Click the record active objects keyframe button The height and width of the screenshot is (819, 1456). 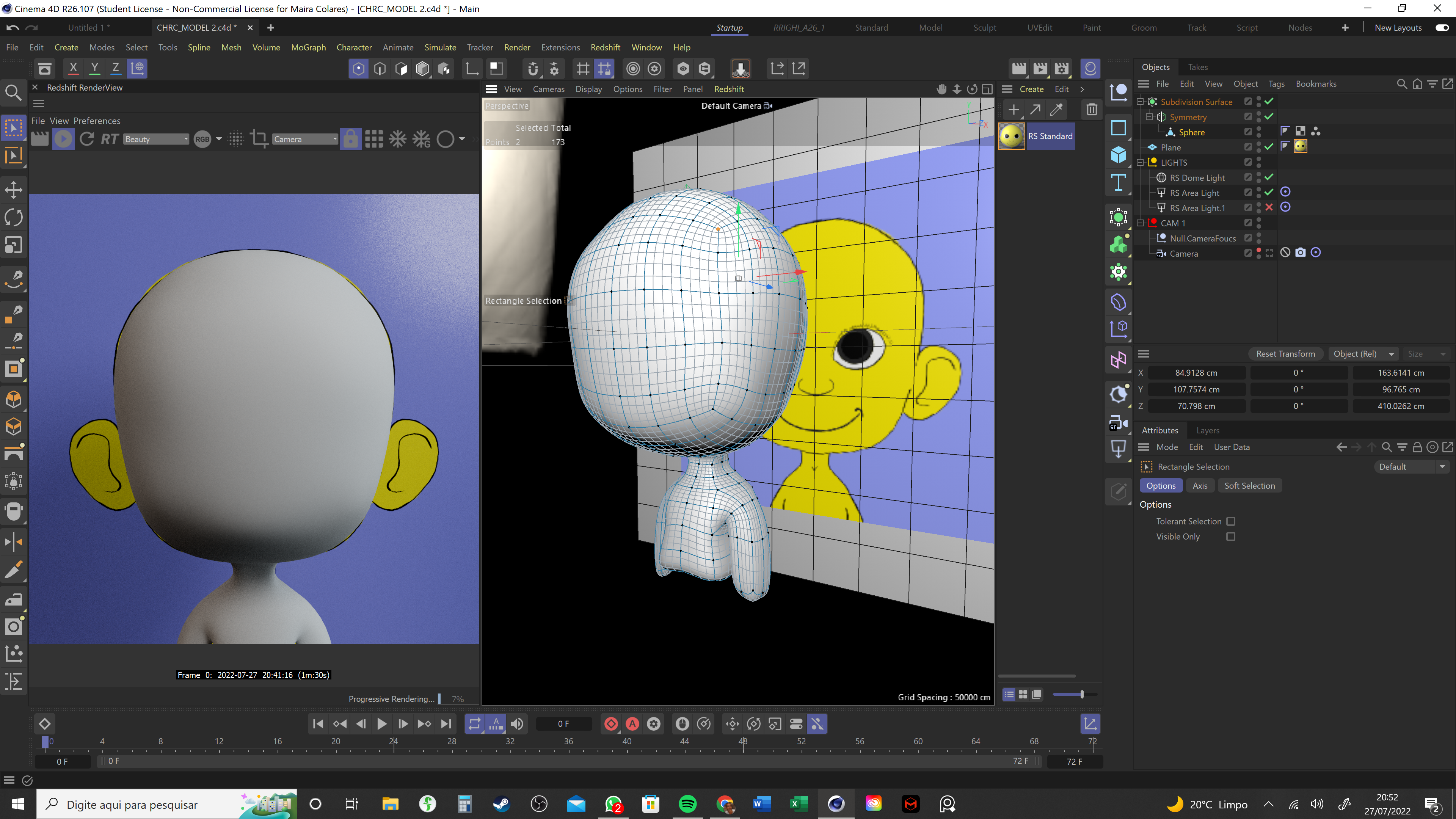(x=611, y=724)
